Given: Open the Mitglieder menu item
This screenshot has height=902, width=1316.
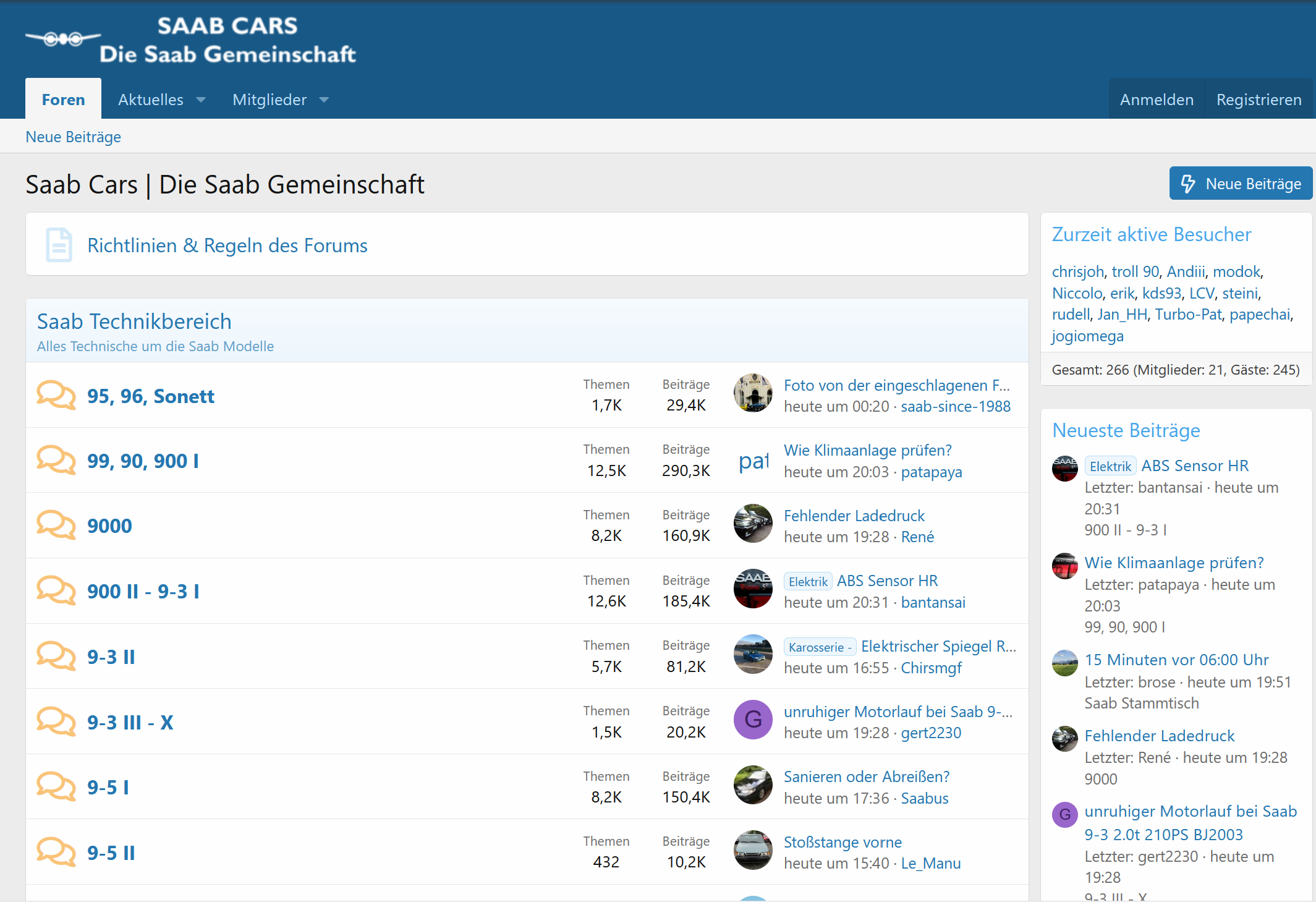Looking at the screenshot, I should 270,100.
